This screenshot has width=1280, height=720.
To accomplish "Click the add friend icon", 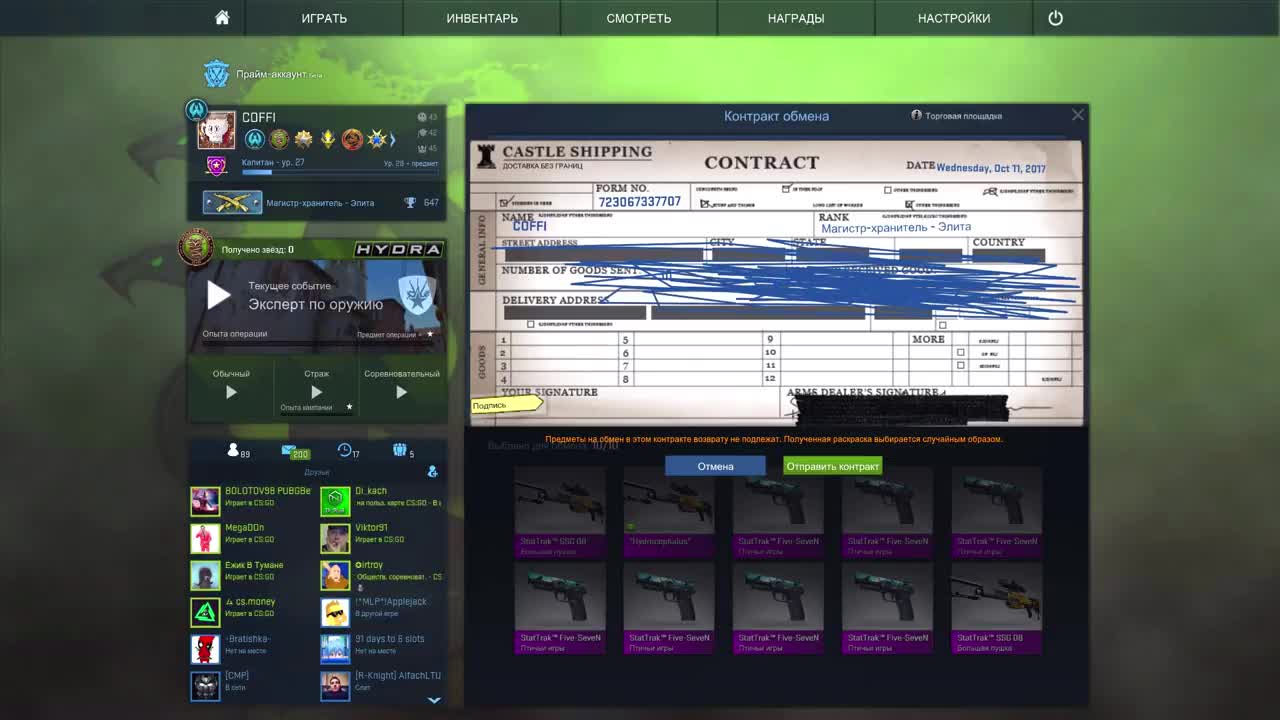I will pyautogui.click(x=432, y=471).
